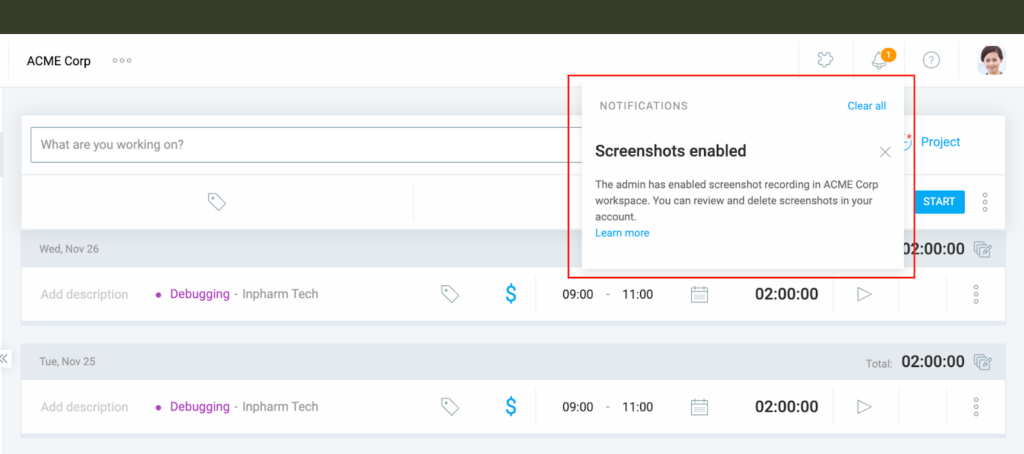Toggle billable dollar sign on Nov 26 entry
This screenshot has height=454, width=1024.
coord(511,294)
